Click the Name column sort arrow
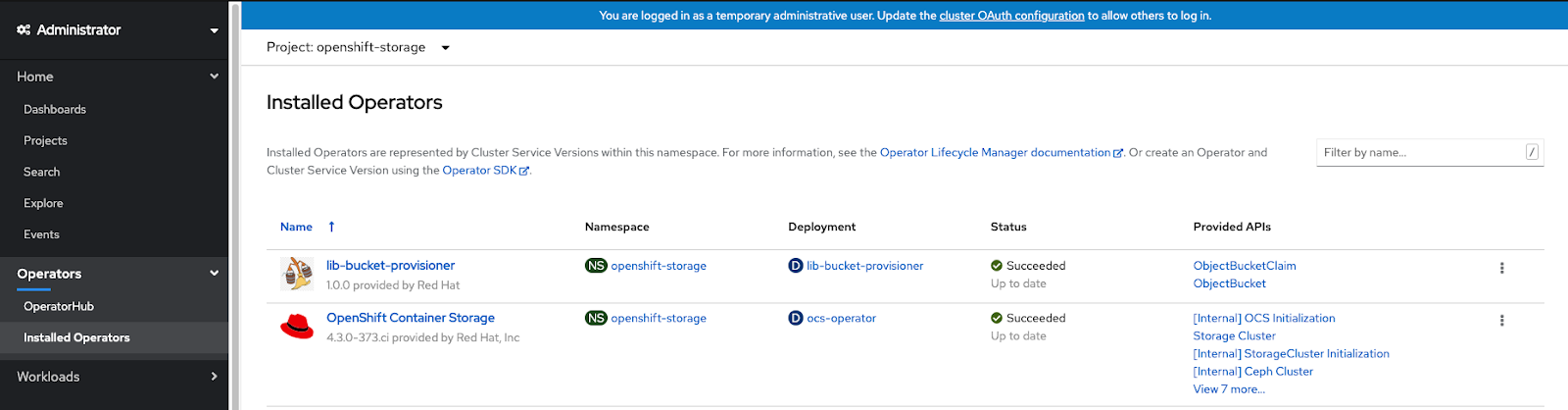The height and width of the screenshot is (410, 1568). coord(332,227)
